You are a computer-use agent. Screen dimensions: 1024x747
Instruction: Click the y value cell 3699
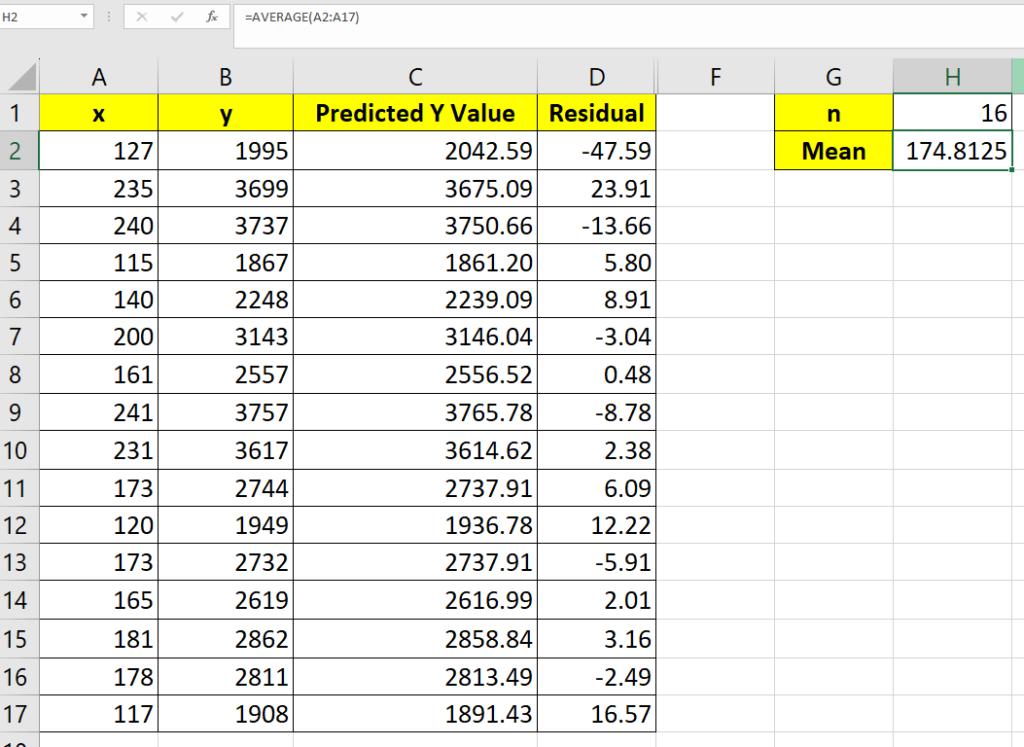point(226,188)
